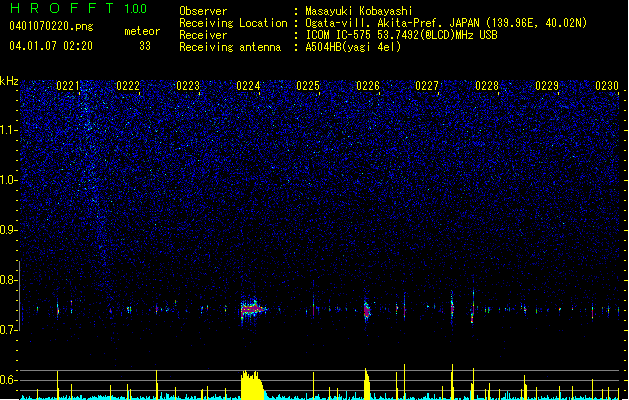629x400 pixels.
Task: Select the observer name Masayuki Kobayashi
Action: (359, 11)
